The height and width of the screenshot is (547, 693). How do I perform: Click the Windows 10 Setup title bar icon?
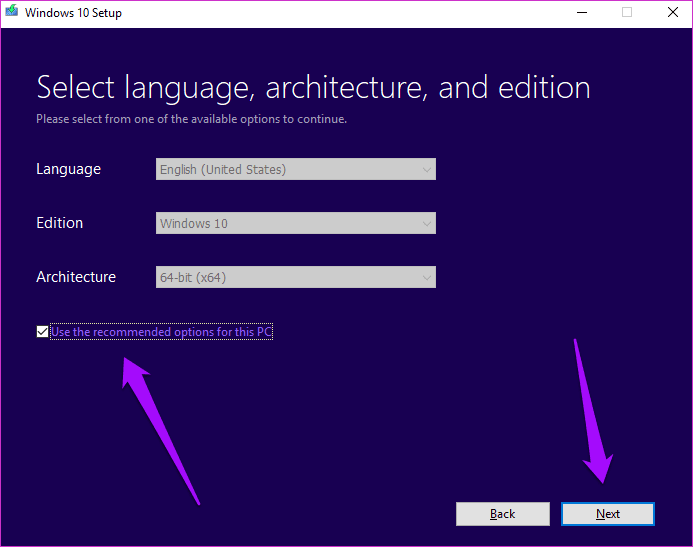[11, 11]
